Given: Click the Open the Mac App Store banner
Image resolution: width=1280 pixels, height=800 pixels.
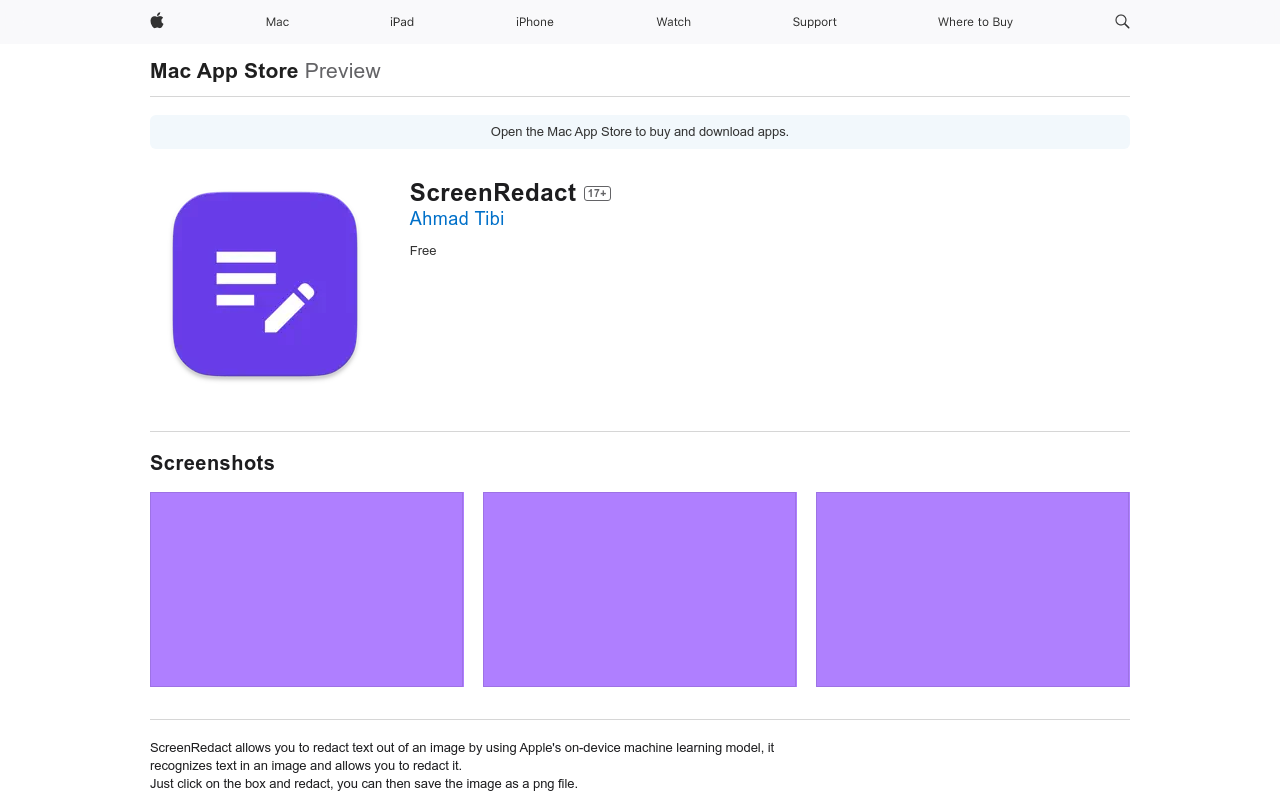Looking at the screenshot, I should (x=640, y=132).
